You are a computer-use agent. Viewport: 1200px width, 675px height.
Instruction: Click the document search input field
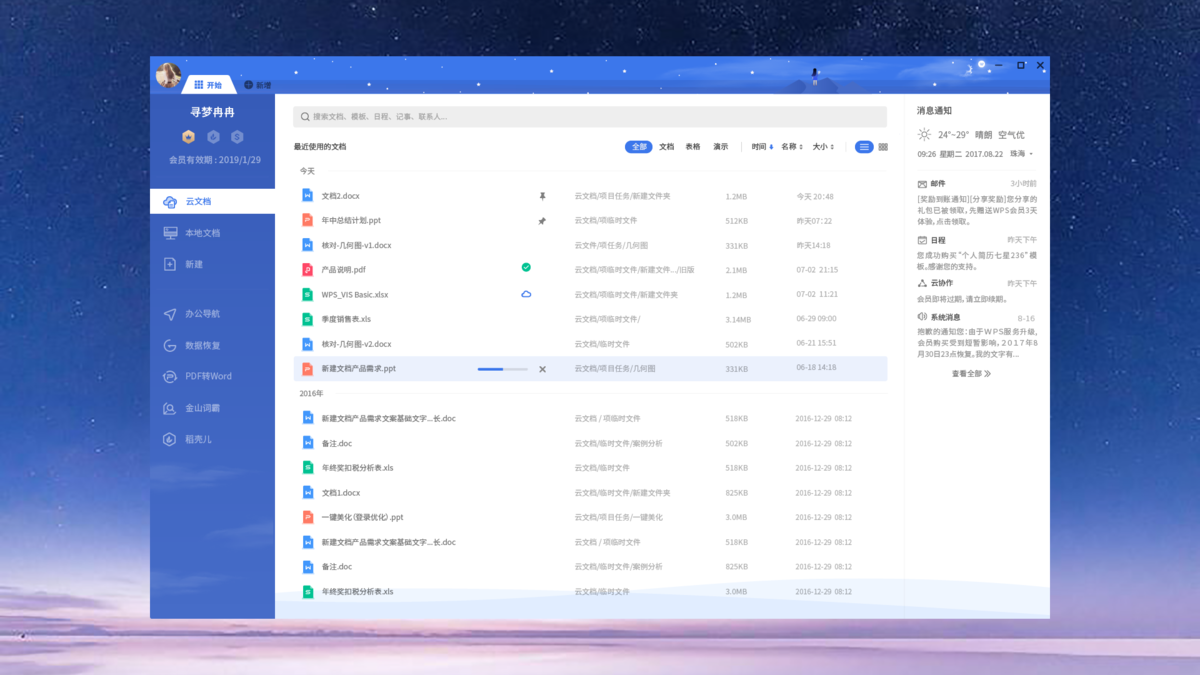click(590, 117)
